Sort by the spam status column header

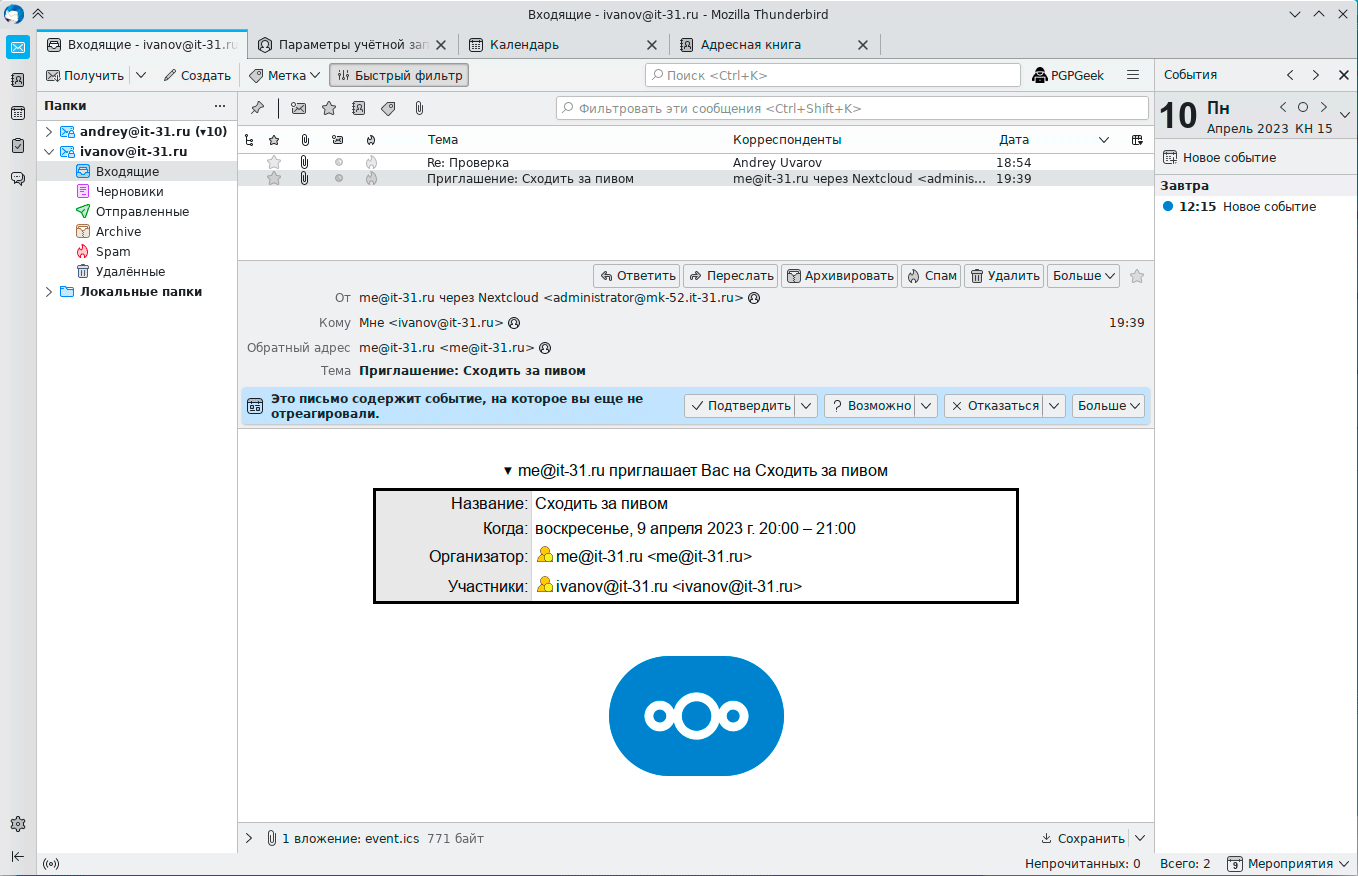point(371,140)
